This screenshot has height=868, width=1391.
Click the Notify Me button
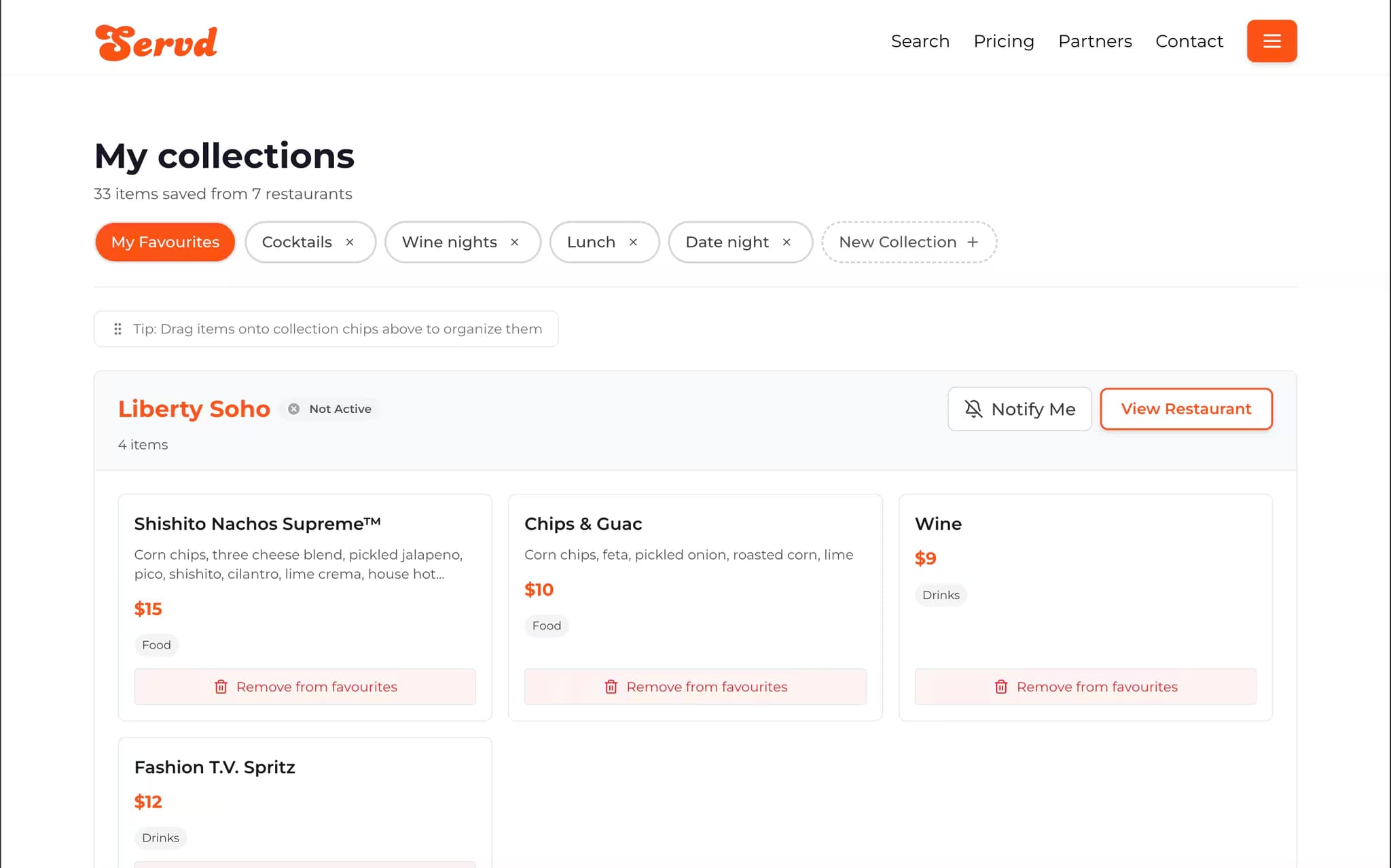tap(1019, 409)
